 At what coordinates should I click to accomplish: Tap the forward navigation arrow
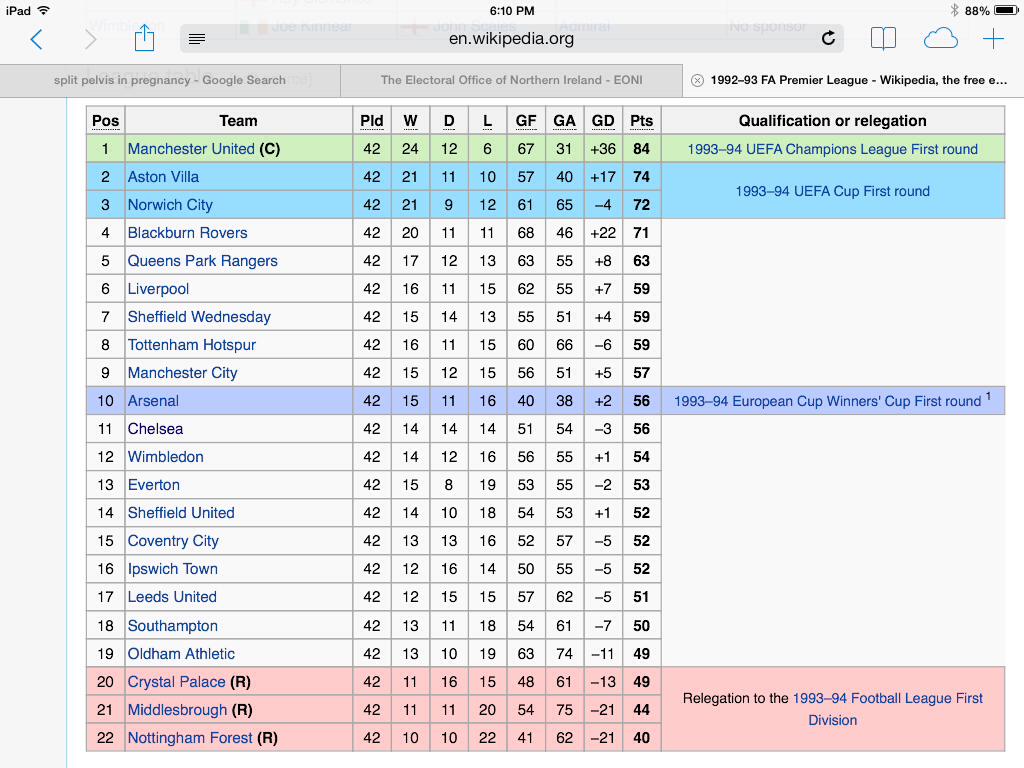[91, 39]
